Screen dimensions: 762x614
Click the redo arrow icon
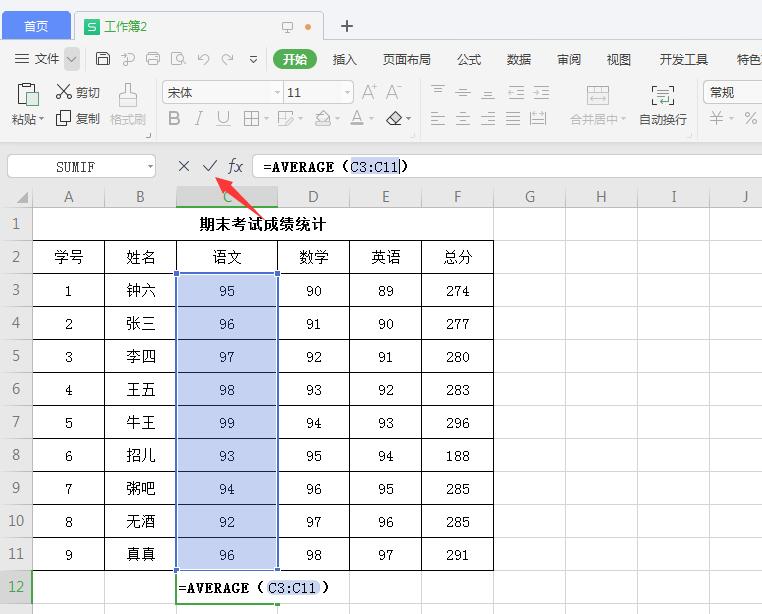tap(227, 59)
